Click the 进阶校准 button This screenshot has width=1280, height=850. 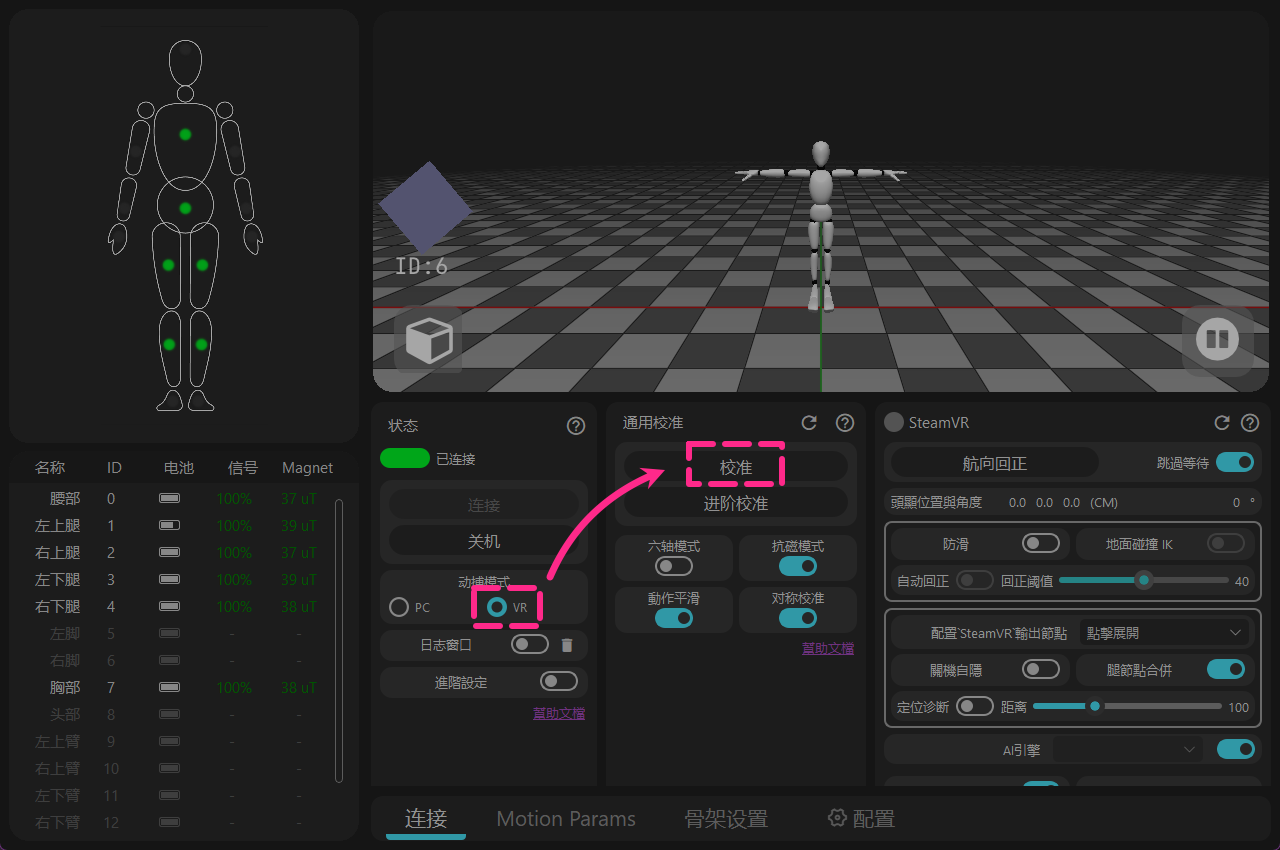736,503
